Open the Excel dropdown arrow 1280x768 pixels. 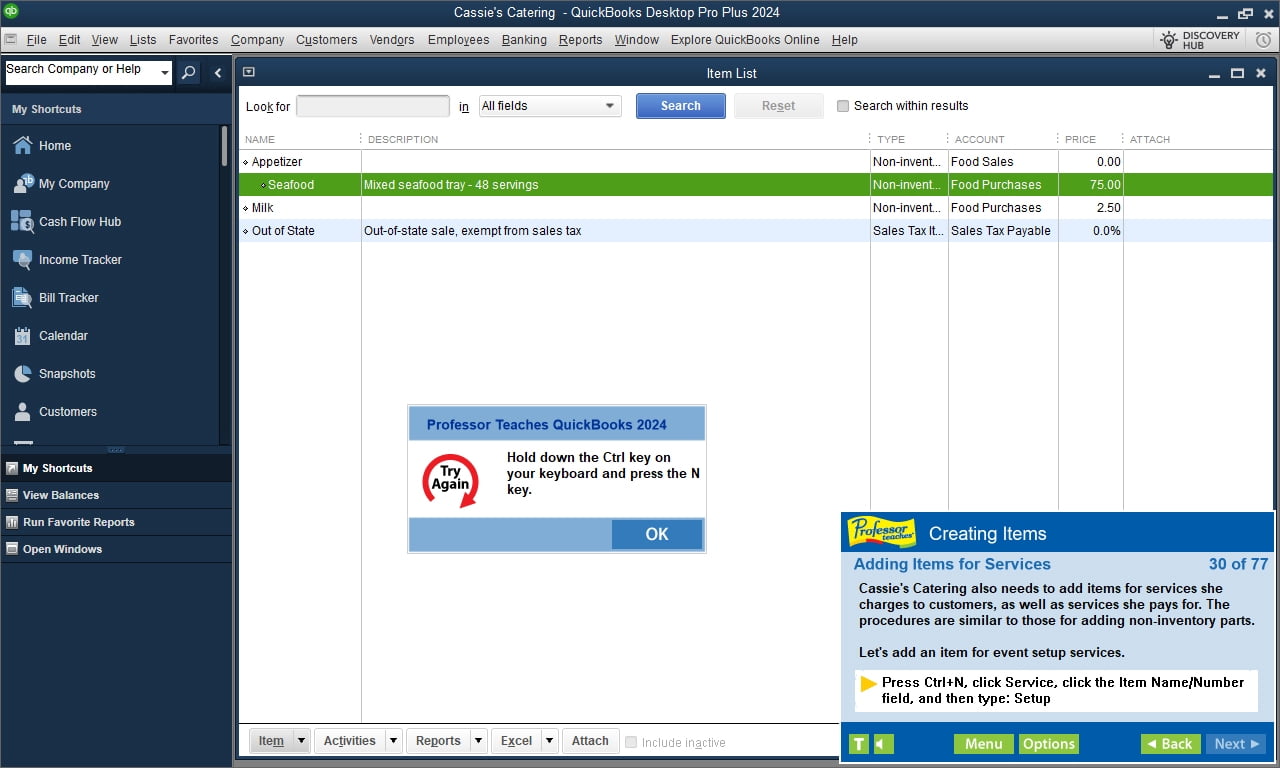(549, 741)
